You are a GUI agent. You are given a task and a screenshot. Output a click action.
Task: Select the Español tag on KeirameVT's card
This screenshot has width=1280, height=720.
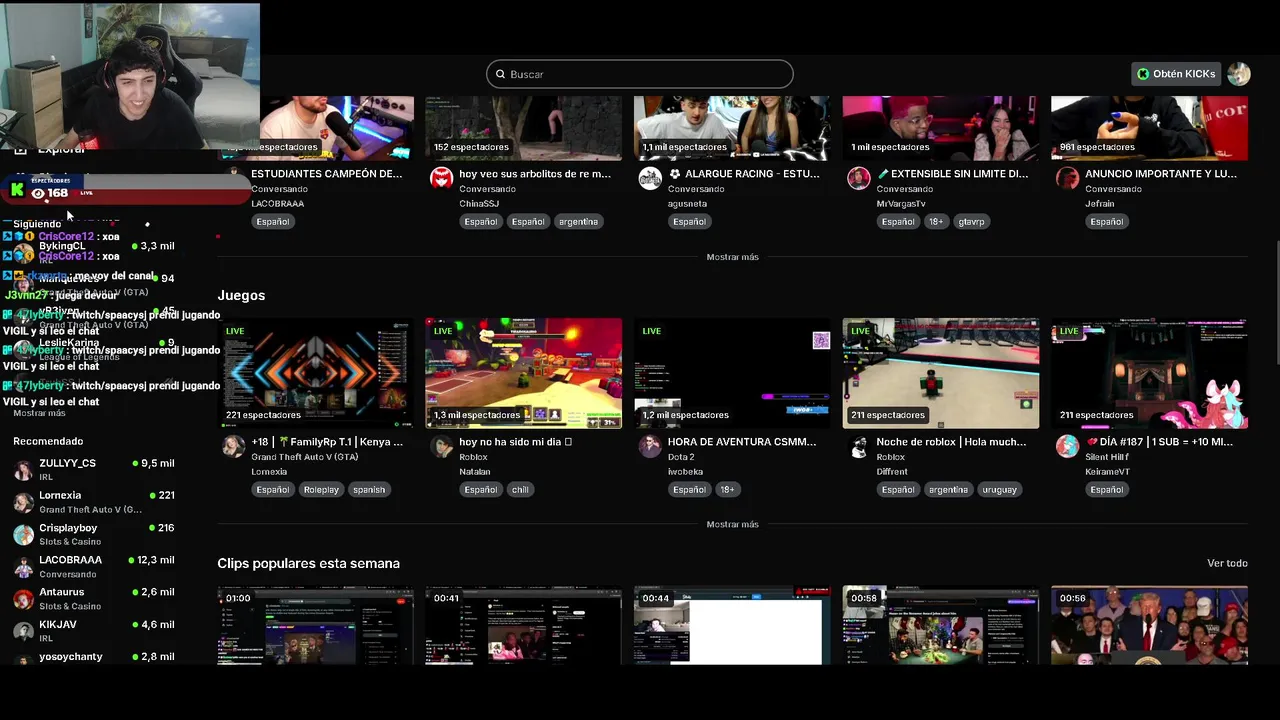click(1106, 490)
